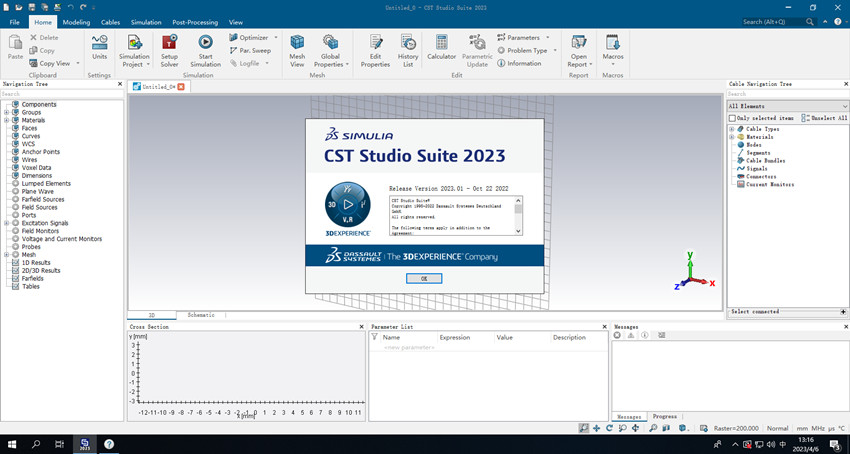
Task: Click the Start Simulation button
Action: click(x=205, y=50)
